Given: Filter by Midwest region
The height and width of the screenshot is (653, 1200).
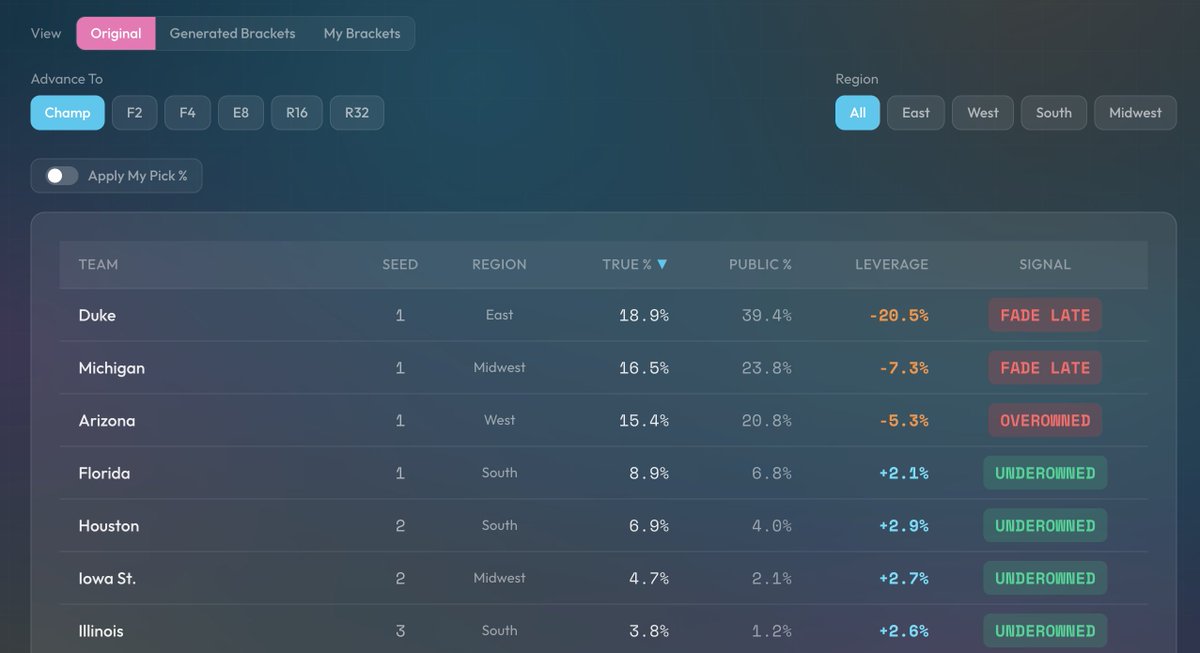Looking at the screenshot, I should (x=1135, y=113).
